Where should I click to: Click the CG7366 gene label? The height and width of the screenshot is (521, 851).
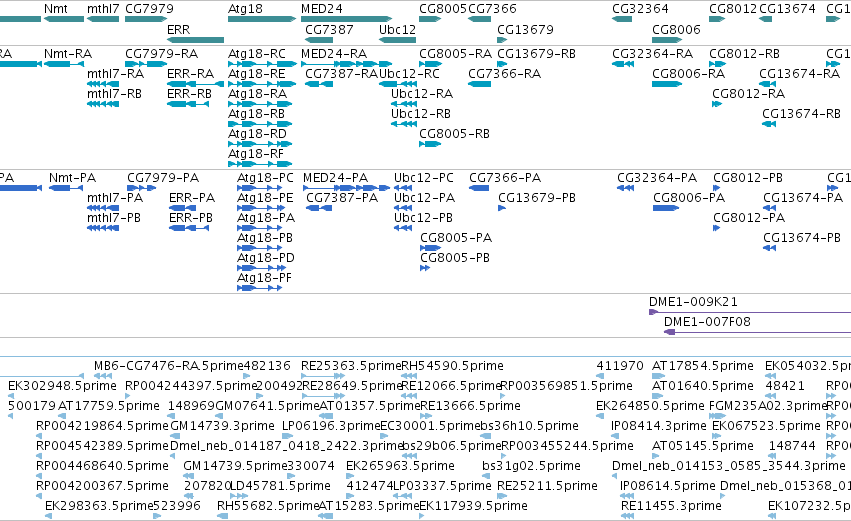pos(492,9)
